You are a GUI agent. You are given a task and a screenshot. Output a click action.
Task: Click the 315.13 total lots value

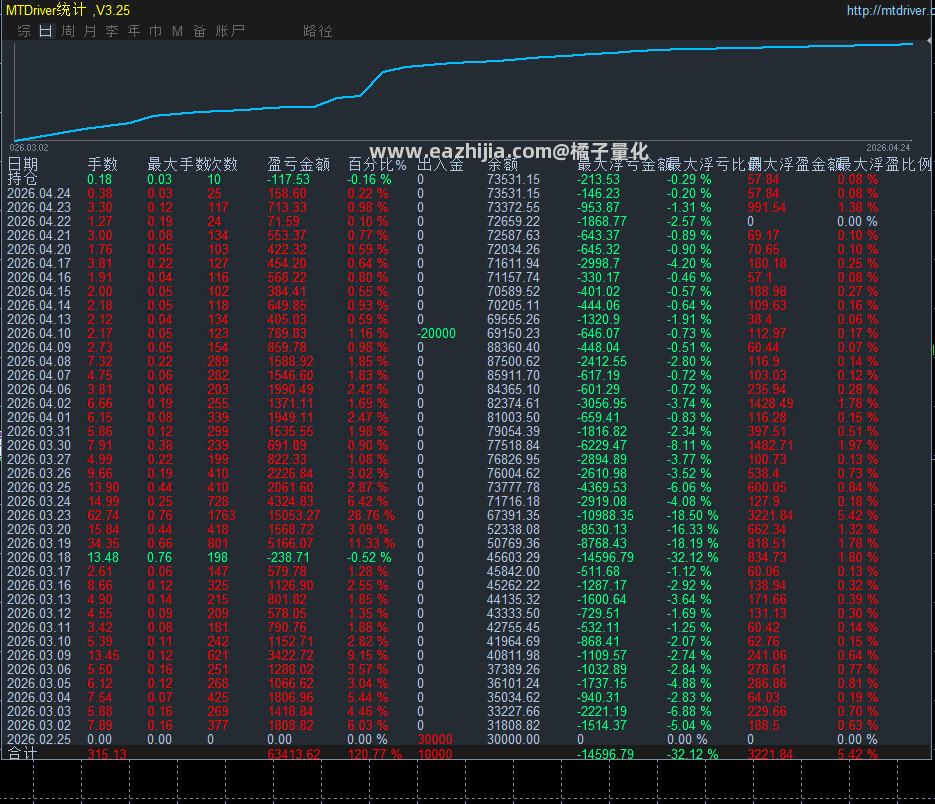(107, 754)
